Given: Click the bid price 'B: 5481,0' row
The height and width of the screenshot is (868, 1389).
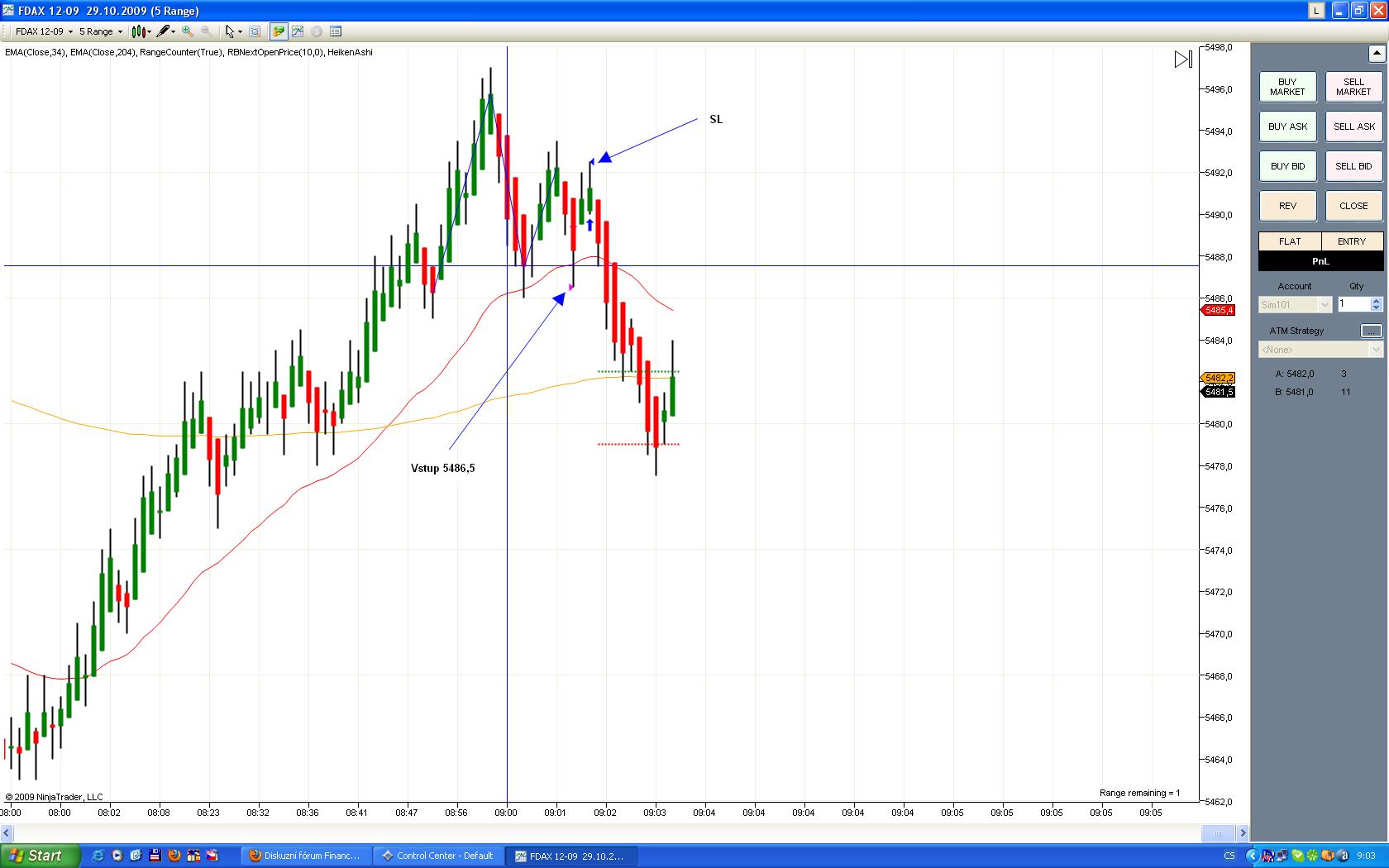Looking at the screenshot, I should click(x=1312, y=392).
